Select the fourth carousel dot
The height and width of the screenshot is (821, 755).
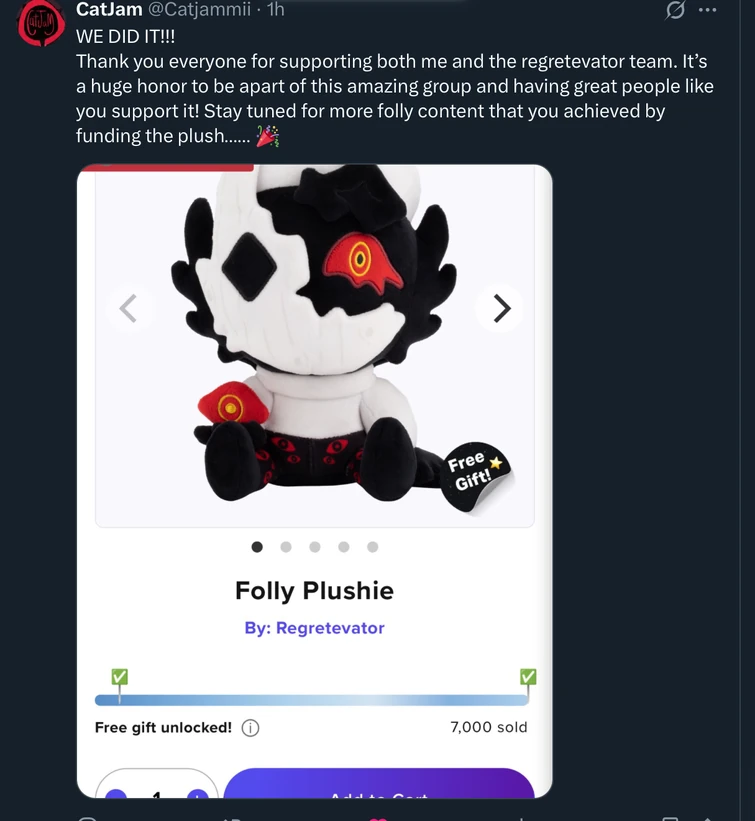[x=344, y=547]
